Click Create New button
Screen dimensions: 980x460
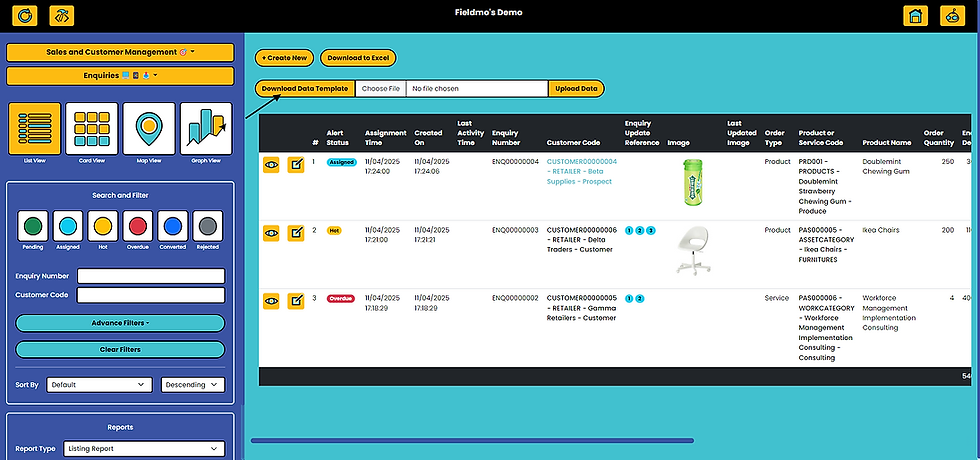[284, 58]
